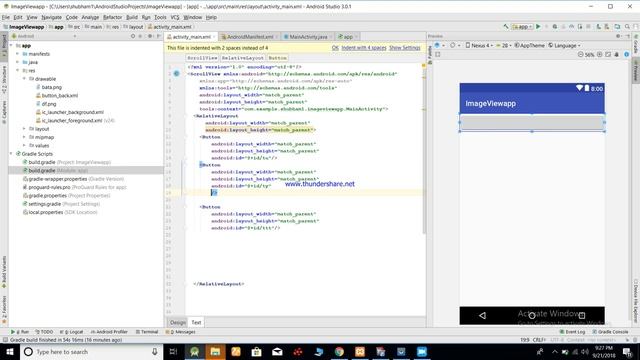This screenshot has width=640, height=360.
Task: Open the Build menu
Action: (132, 17)
